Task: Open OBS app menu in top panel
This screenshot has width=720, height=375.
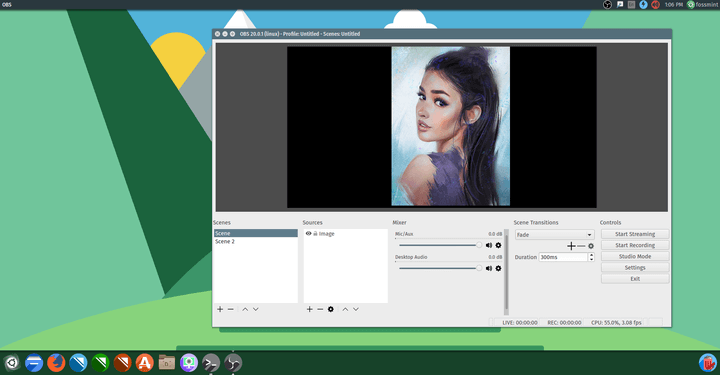Action: pyautogui.click(x=7, y=5)
